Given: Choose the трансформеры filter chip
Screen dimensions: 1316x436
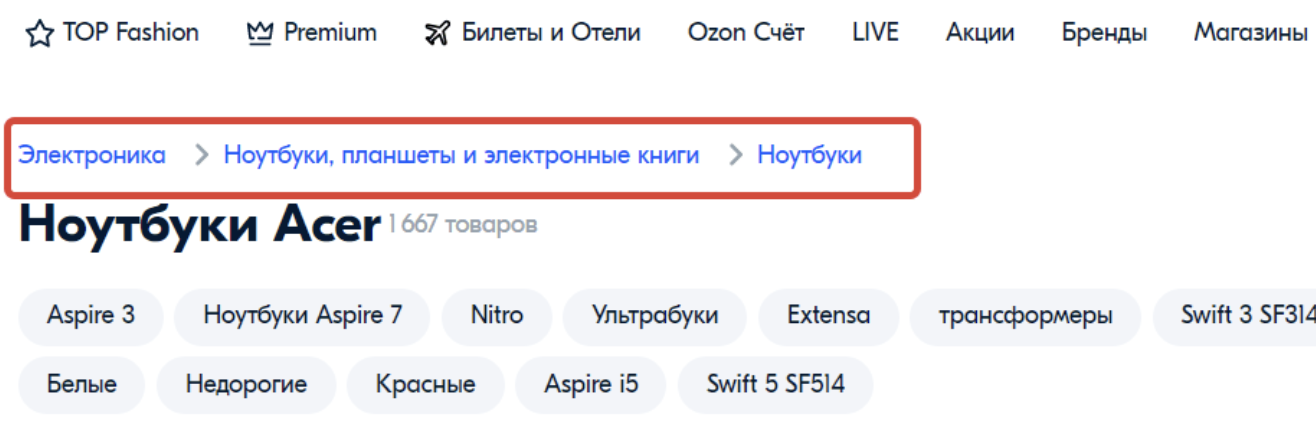Looking at the screenshot, I should (1025, 316).
